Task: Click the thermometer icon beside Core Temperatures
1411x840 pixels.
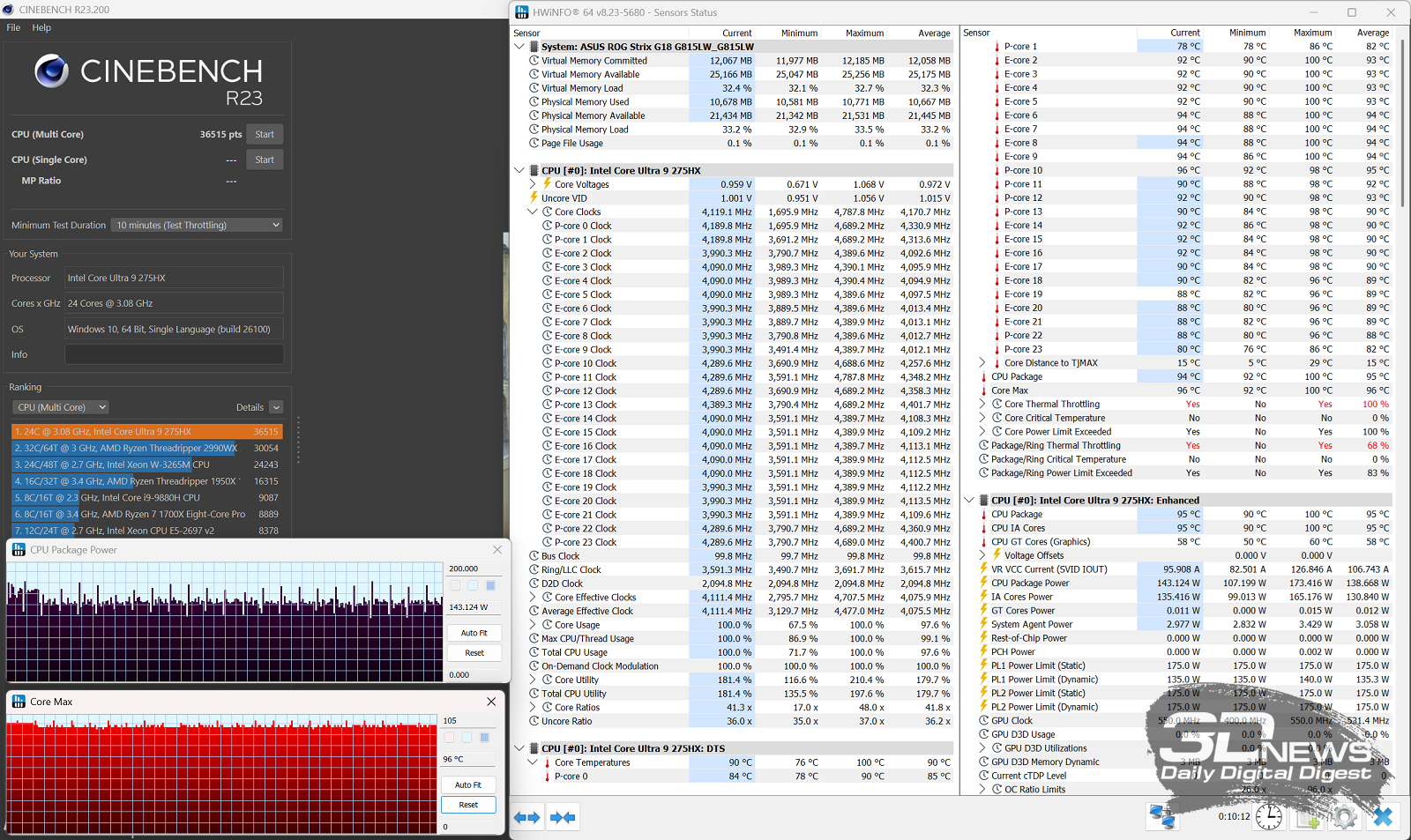Action: [547, 762]
